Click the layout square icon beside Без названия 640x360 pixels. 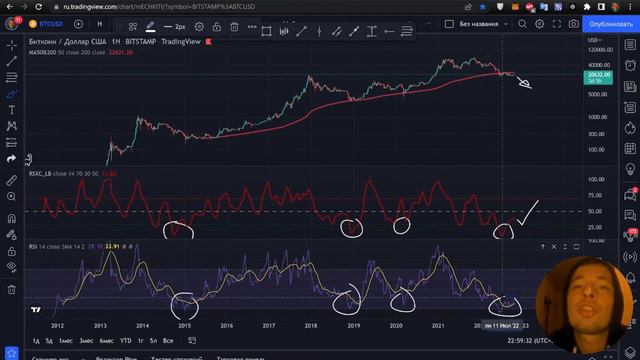pos(449,24)
